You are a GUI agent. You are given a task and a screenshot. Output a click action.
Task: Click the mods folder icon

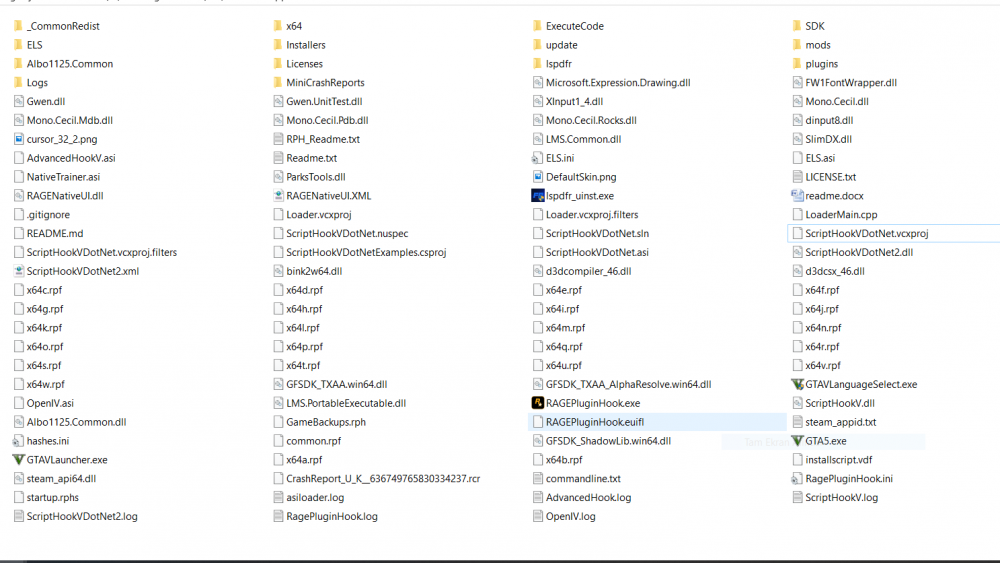click(x=797, y=45)
